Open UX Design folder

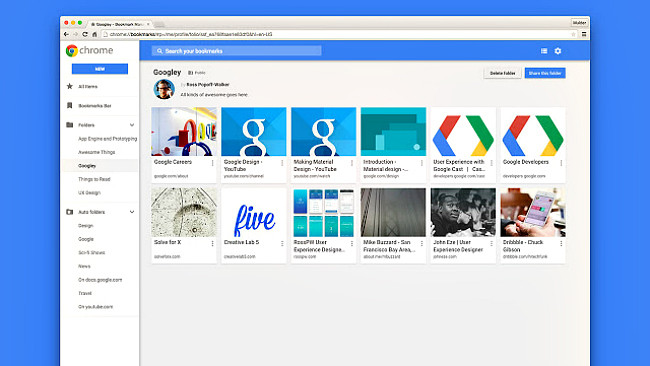(x=89, y=193)
